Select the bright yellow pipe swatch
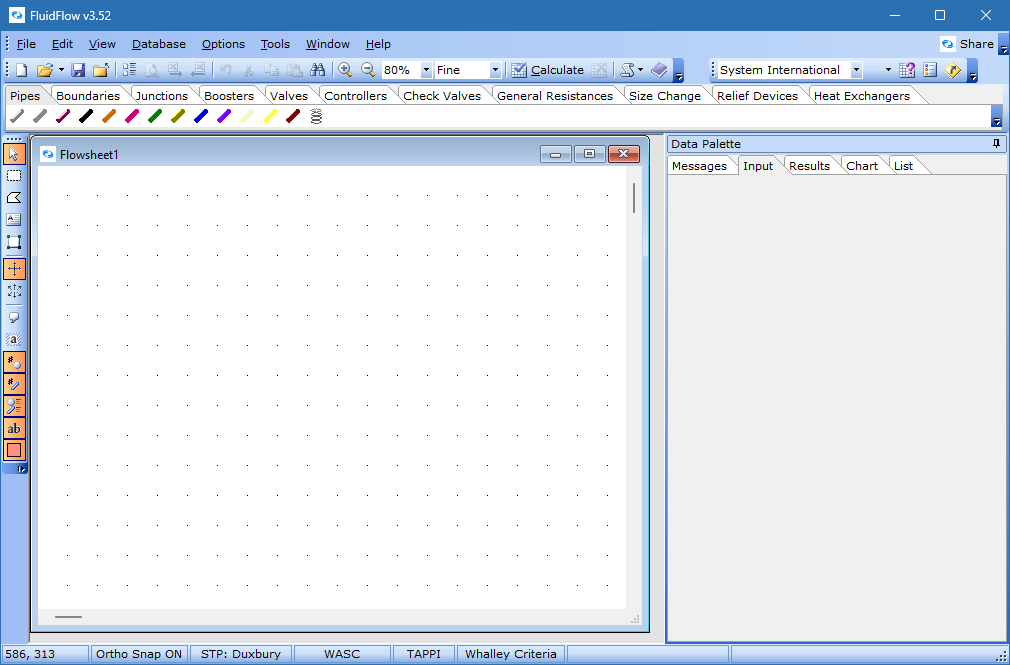 (x=270, y=117)
